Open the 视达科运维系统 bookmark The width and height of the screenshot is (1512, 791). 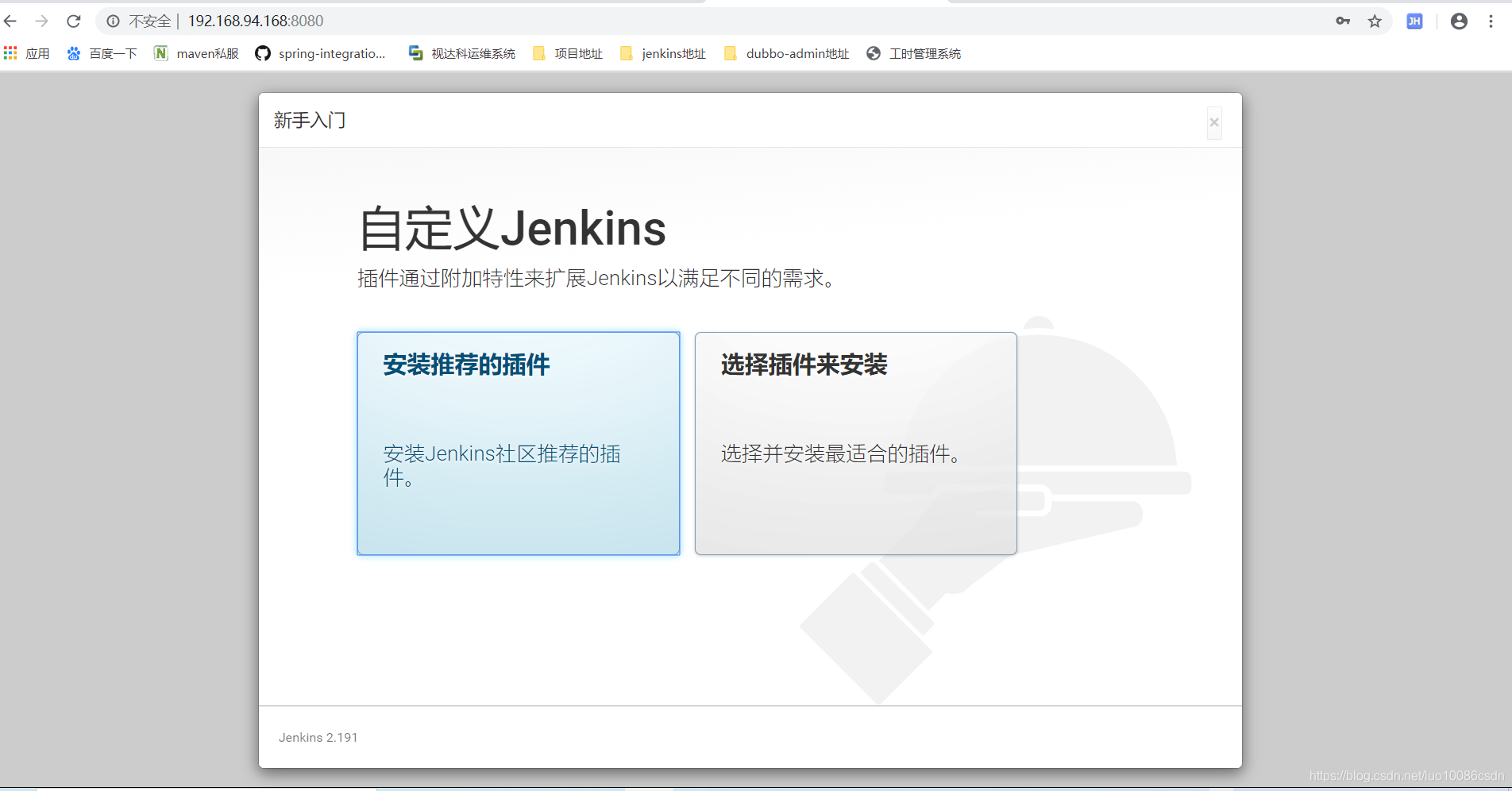pyautogui.click(x=462, y=53)
